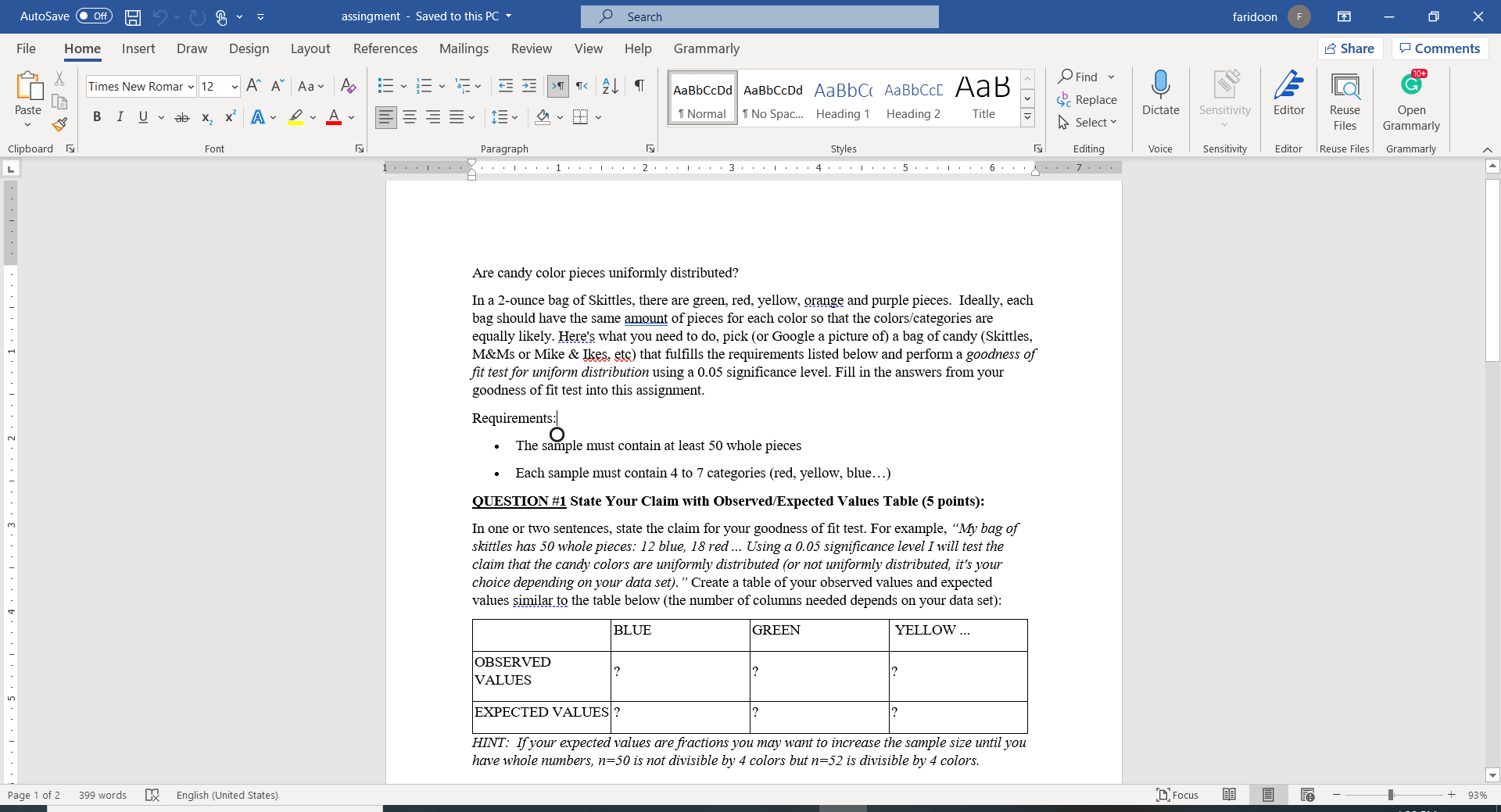Open the File menu
The width and height of the screenshot is (1501, 812).
point(26,48)
